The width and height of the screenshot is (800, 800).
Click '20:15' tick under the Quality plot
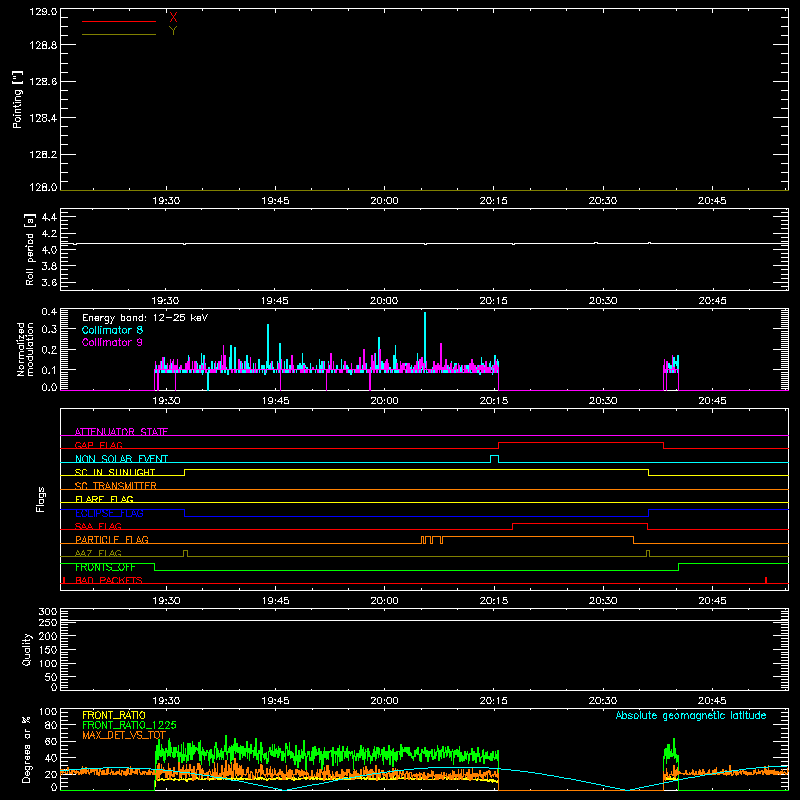(493, 701)
